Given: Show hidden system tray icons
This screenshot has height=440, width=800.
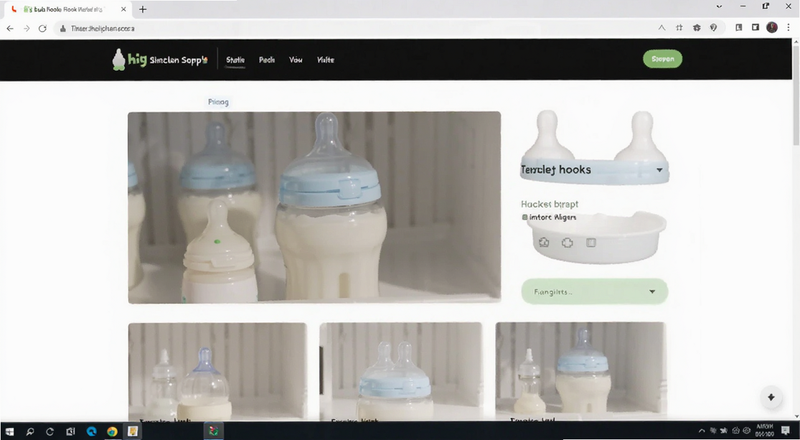Looking at the screenshot, I should coord(702,431).
